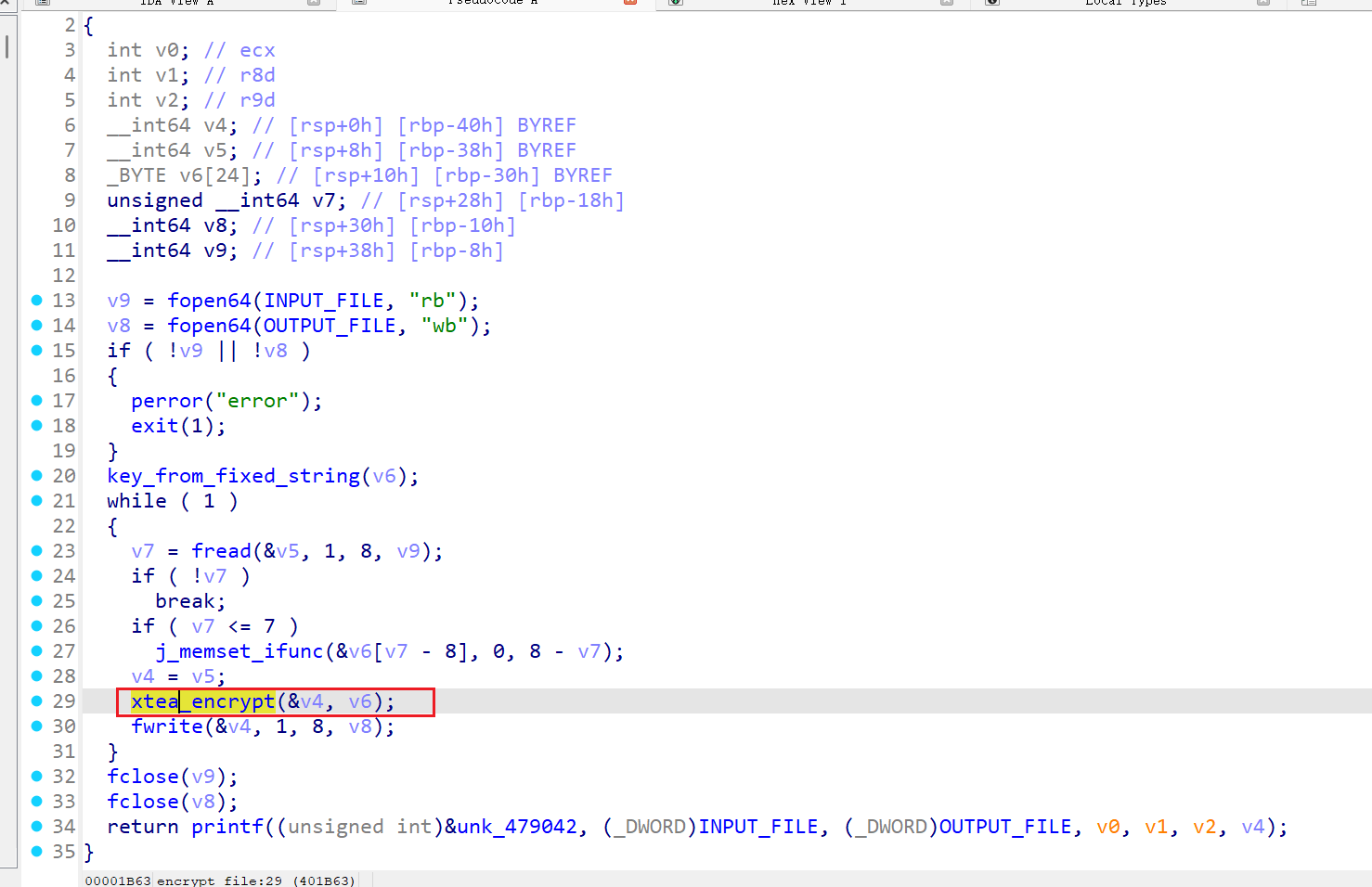Click address 00001B63 in the status bar
The image size is (1372, 887).
118,881
